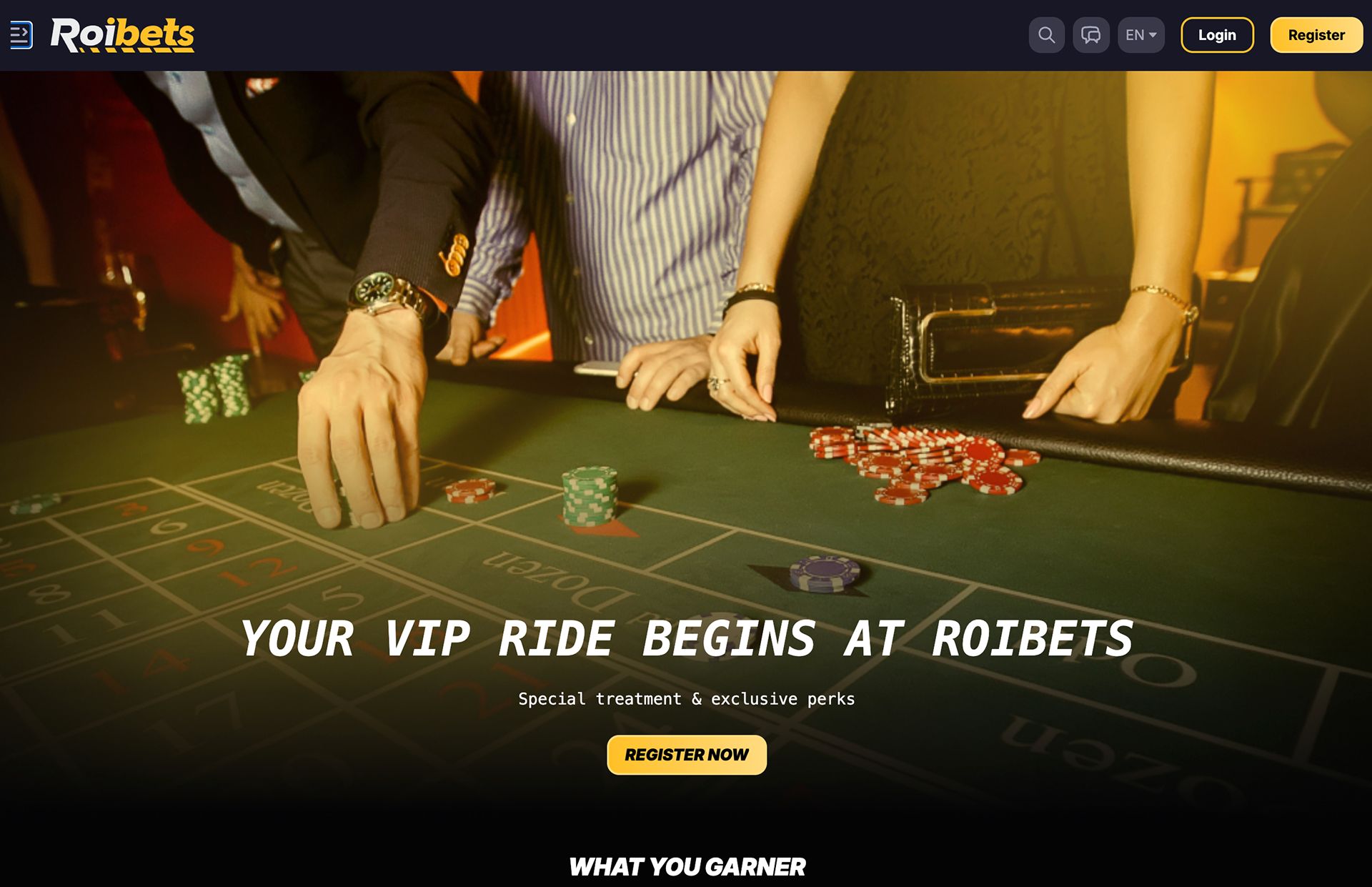
Task: Open the sidebar menu icon
Action: [21, 35]
